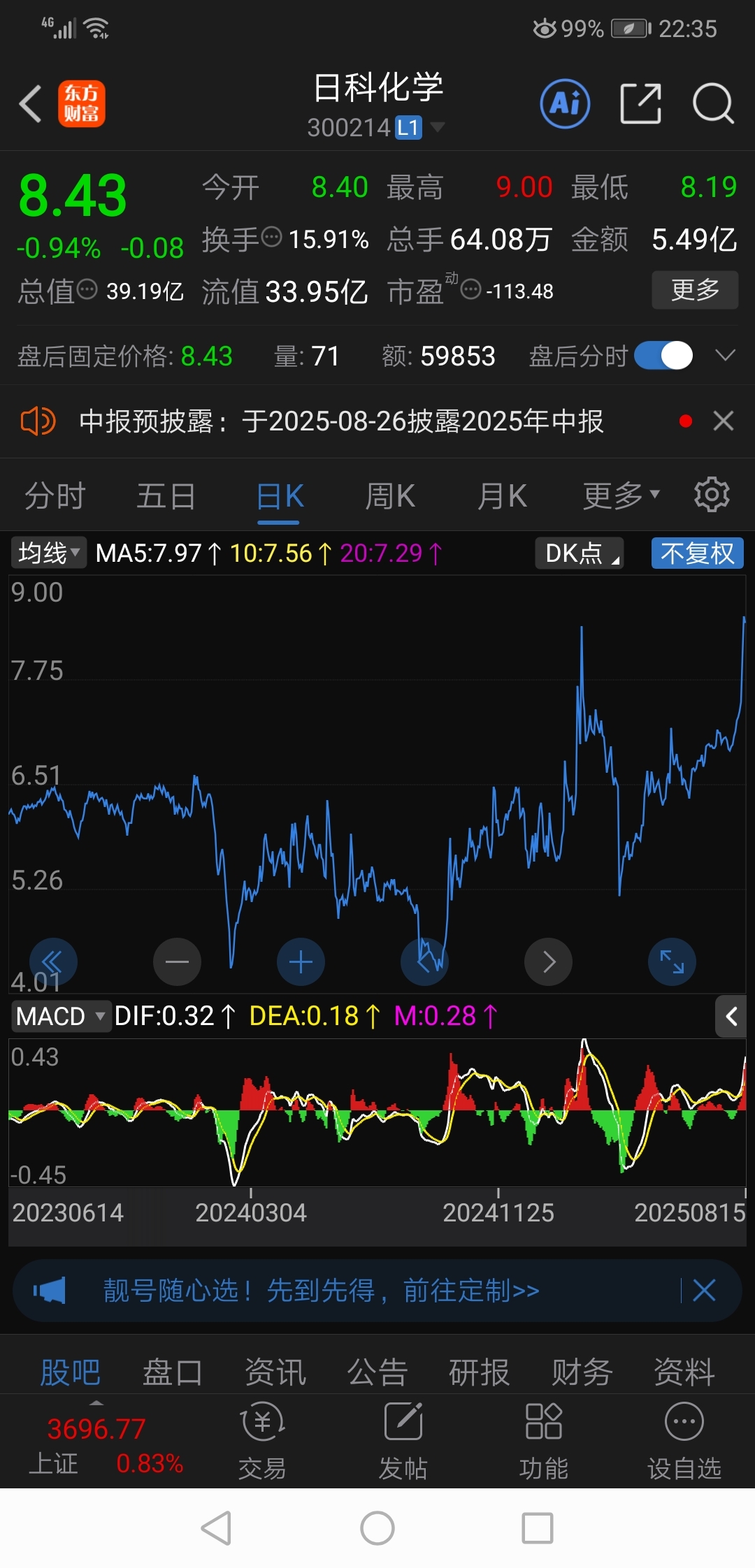
Task: Open the DK点 selector
Action: pyautogui.click(x=580, y=553)
